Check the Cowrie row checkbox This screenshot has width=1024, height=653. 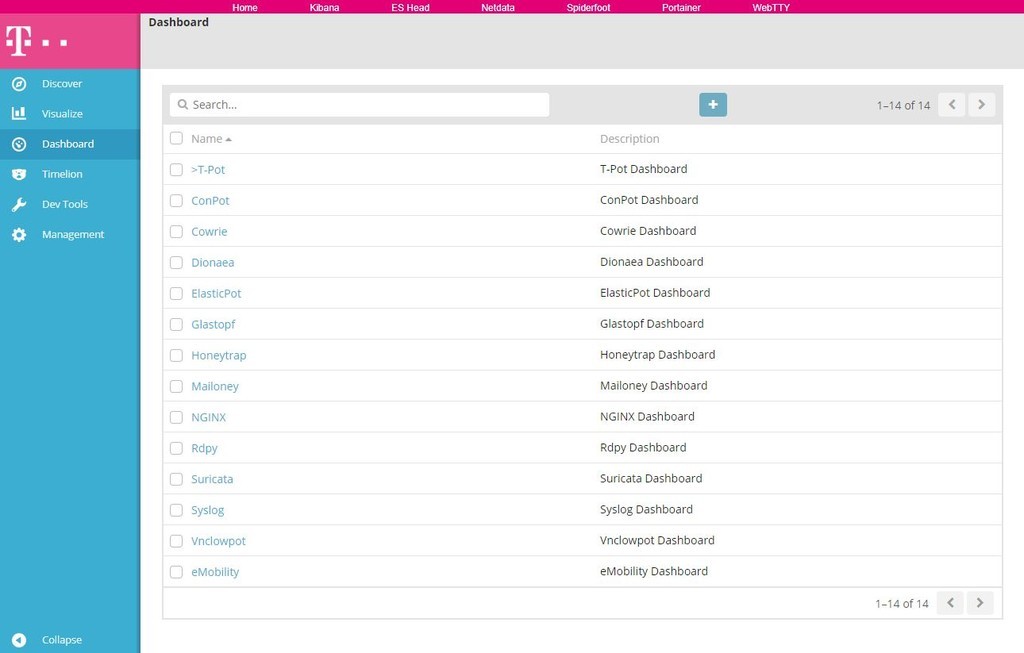176,232
